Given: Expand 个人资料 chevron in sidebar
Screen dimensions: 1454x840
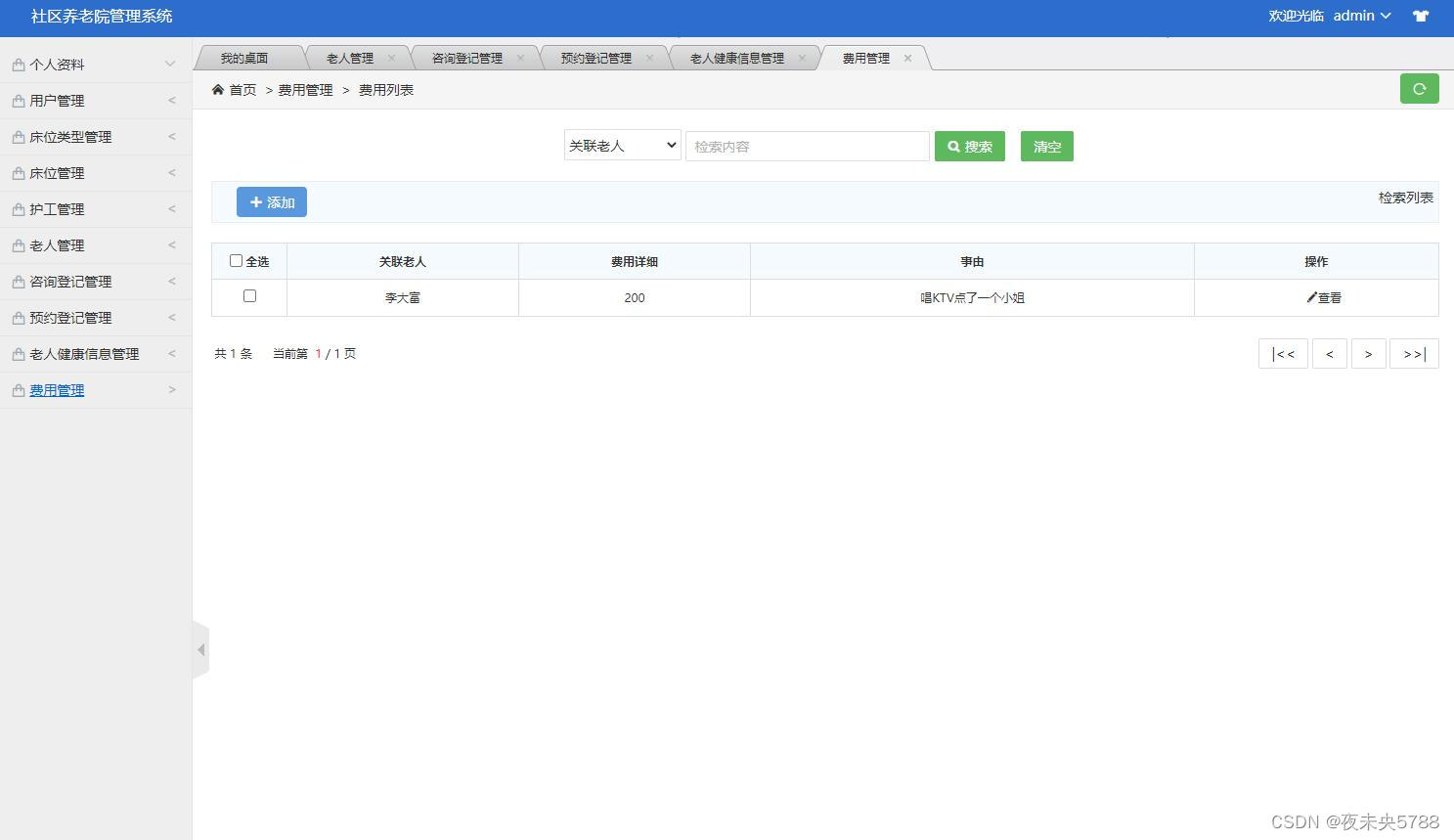Looking at the screenshot, I should pyautogui.click(x=170, y=65).
